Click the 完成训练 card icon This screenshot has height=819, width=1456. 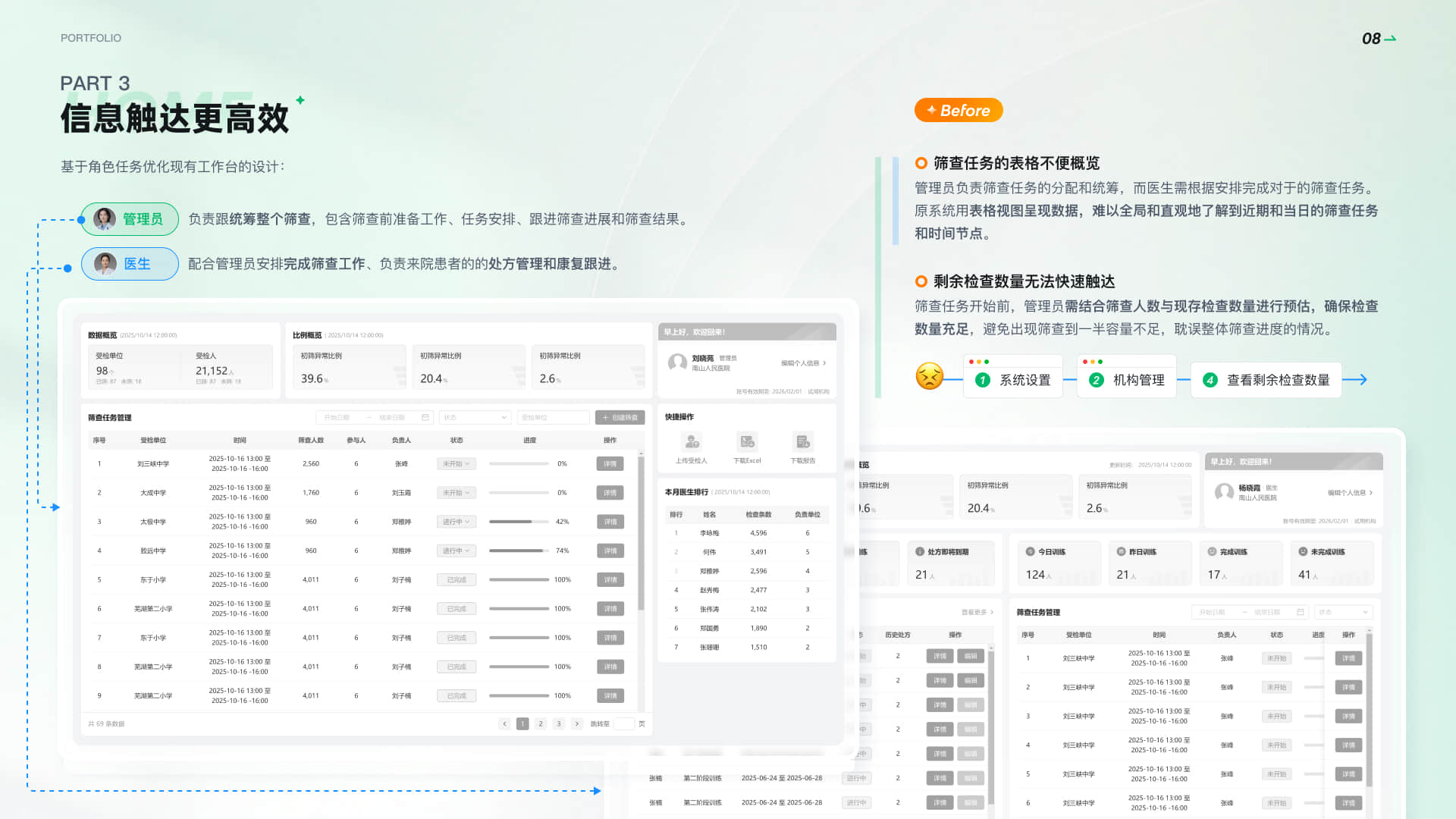coord(1212,552)
